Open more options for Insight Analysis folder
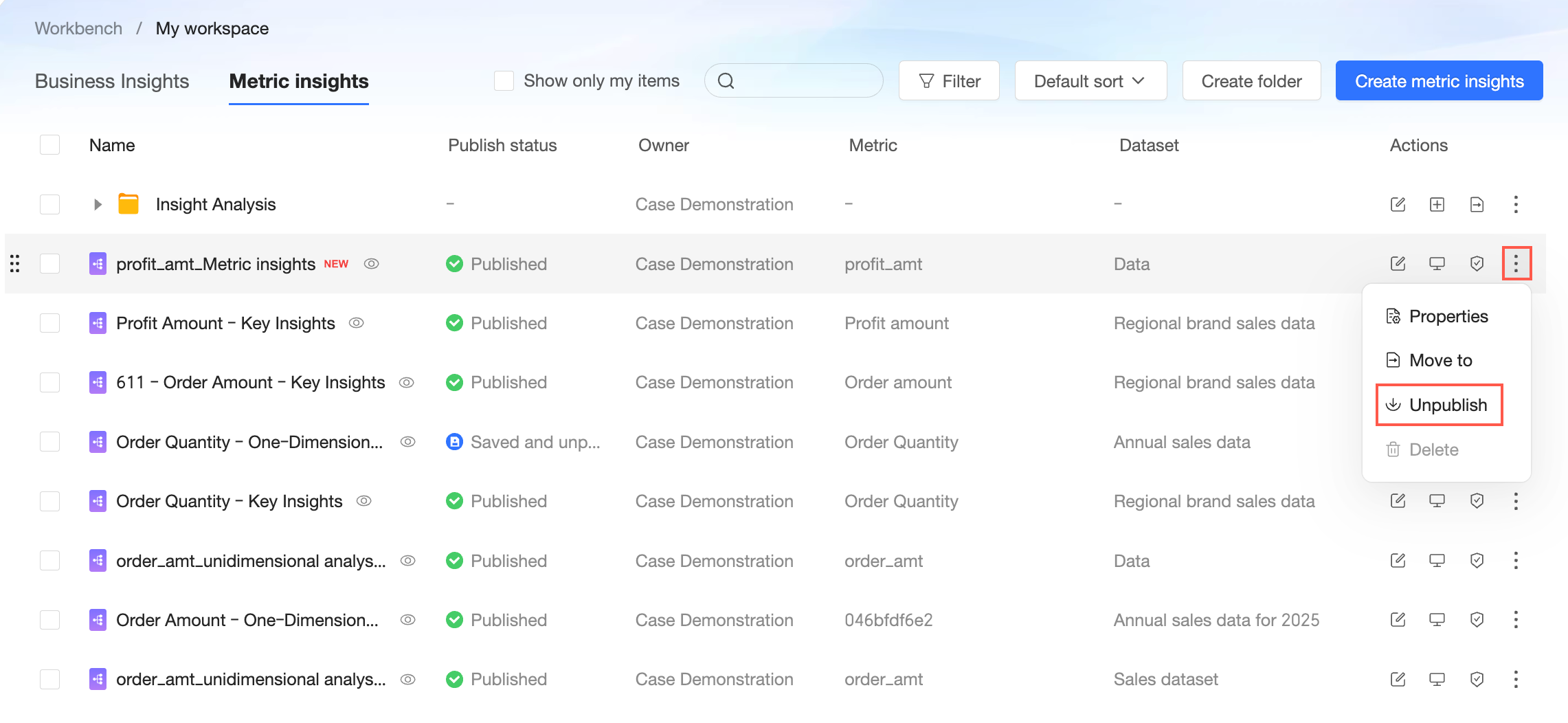Screen dimensions: 1568x723 1516,204
